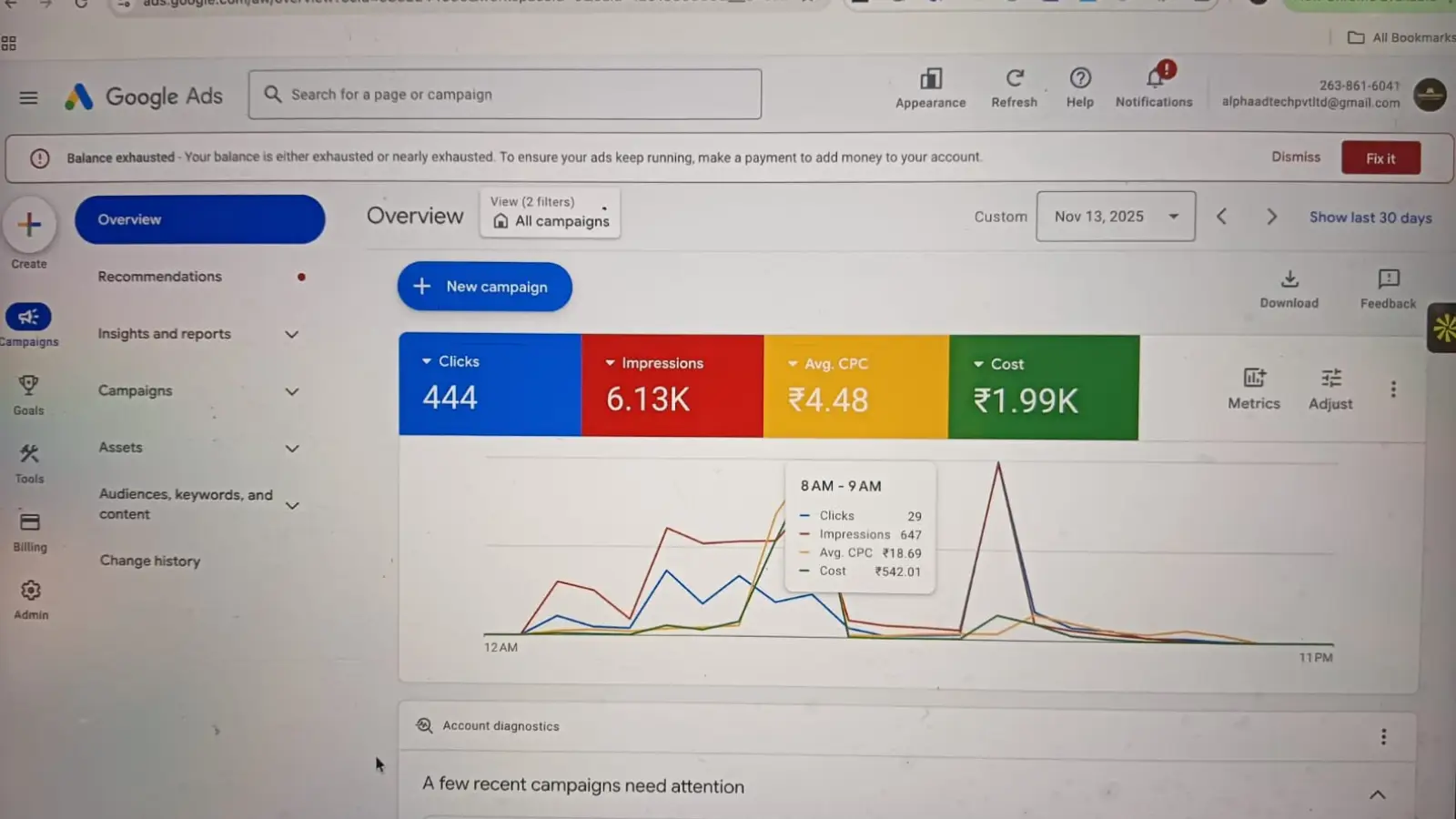Open the Help icon
The image size is (1456, 819).
click(1080, 79)
